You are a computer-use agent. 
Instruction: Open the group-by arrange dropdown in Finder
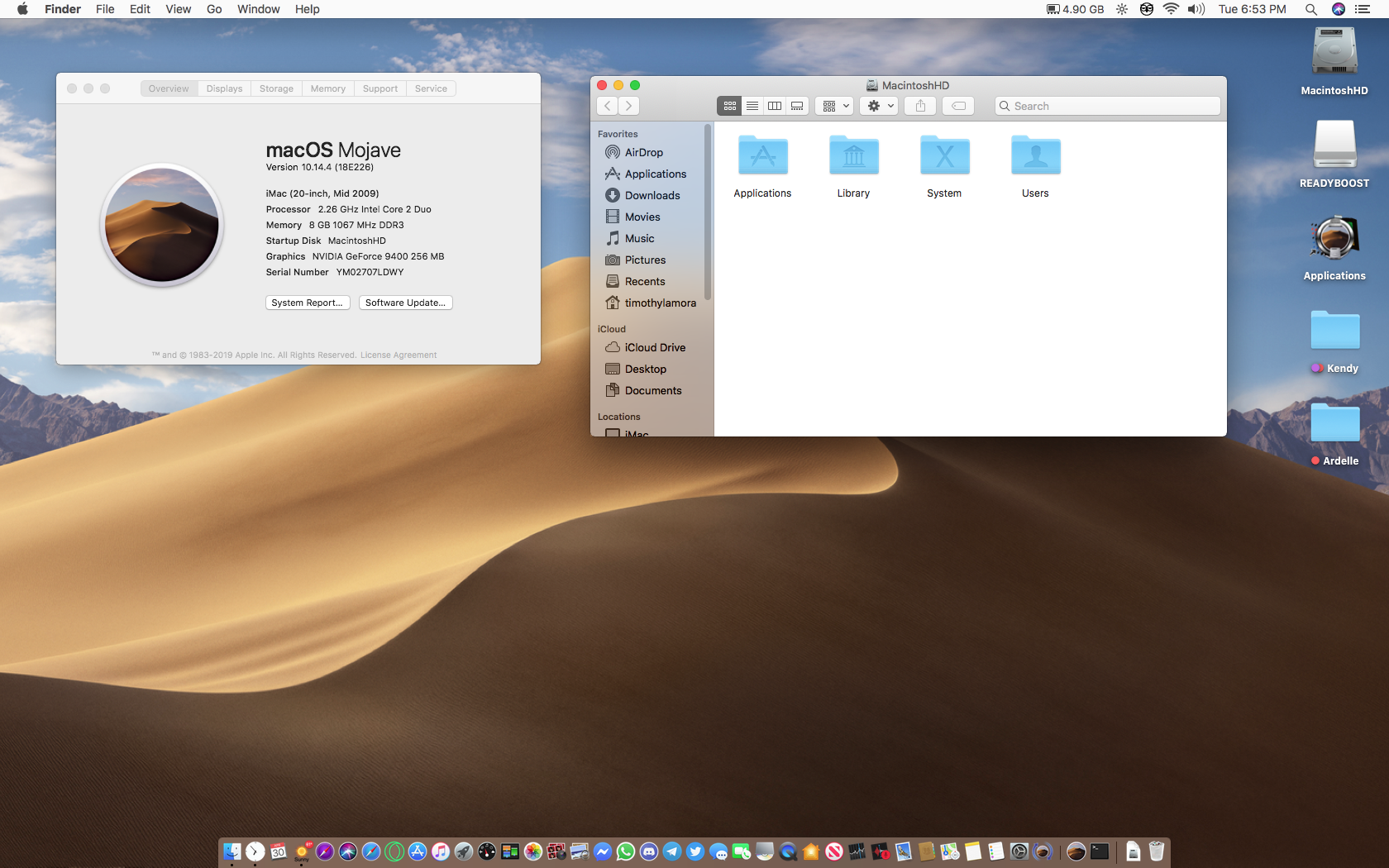point(833,106)
